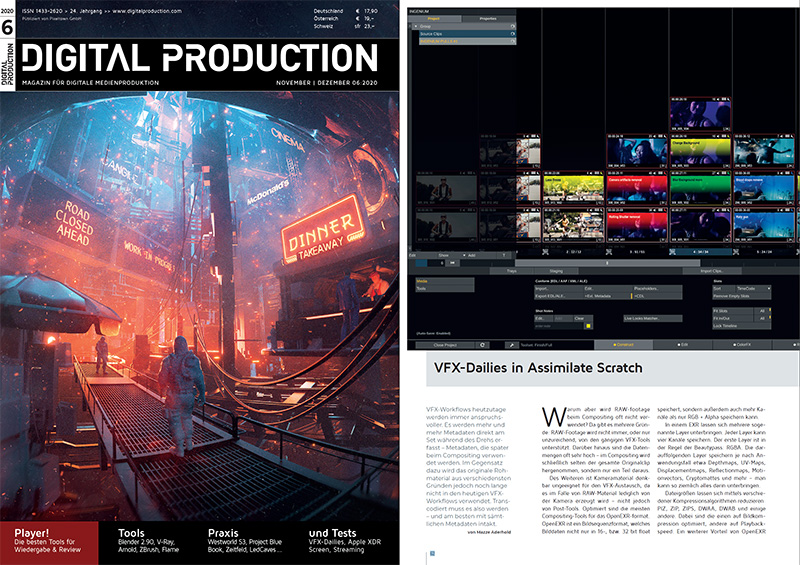Collapse the Group tree row

(415, 26)
